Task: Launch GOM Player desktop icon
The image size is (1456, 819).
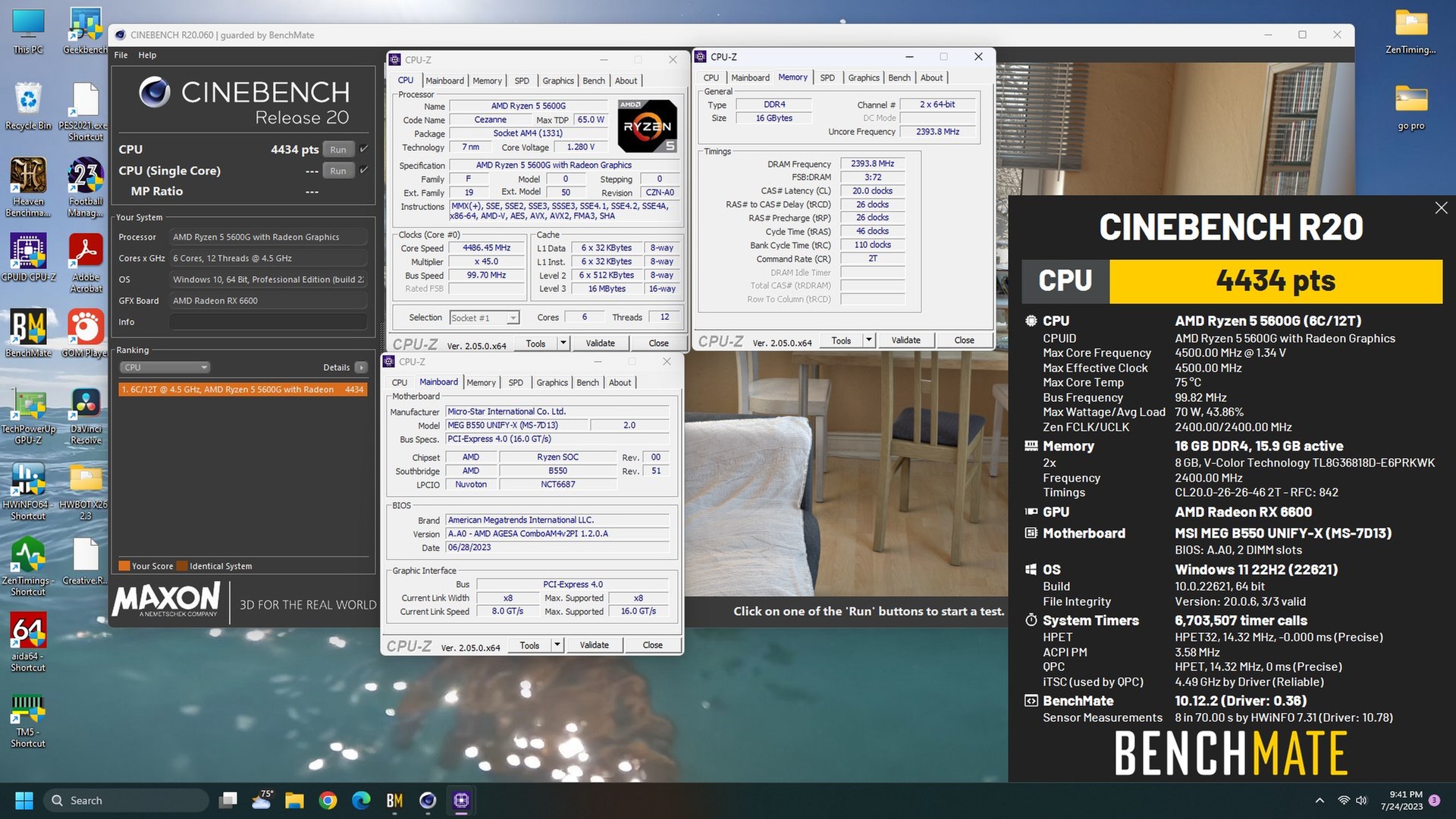Action: (x=84, y=334)
